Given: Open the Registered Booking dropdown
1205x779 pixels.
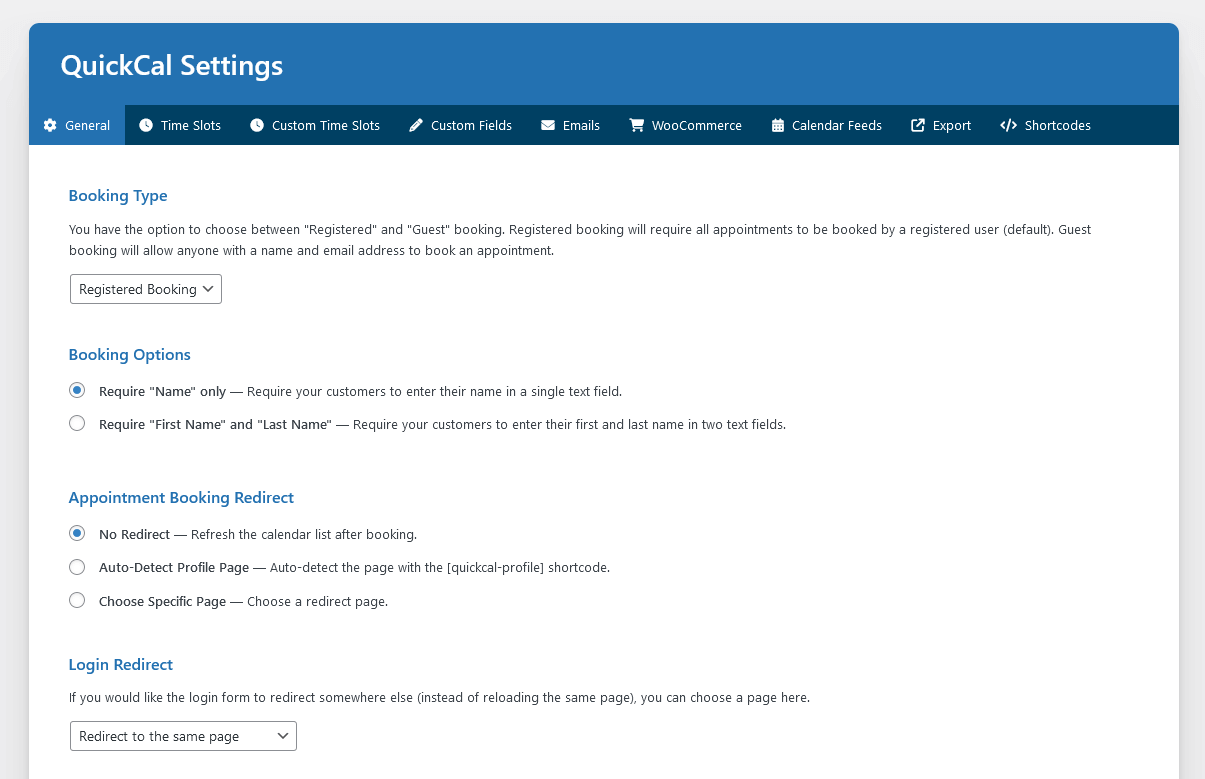Looking at the screenshot, I should pyautogui.click(x=146, y=289).
